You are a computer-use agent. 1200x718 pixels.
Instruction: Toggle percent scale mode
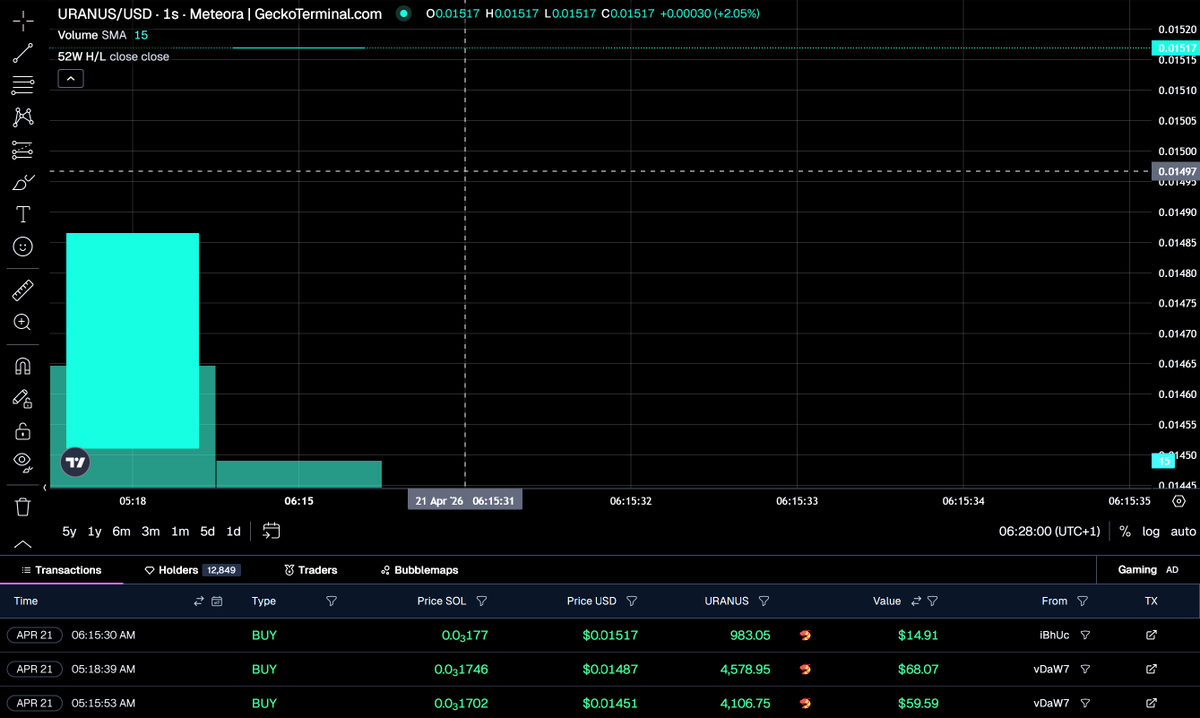point(1125,531)
